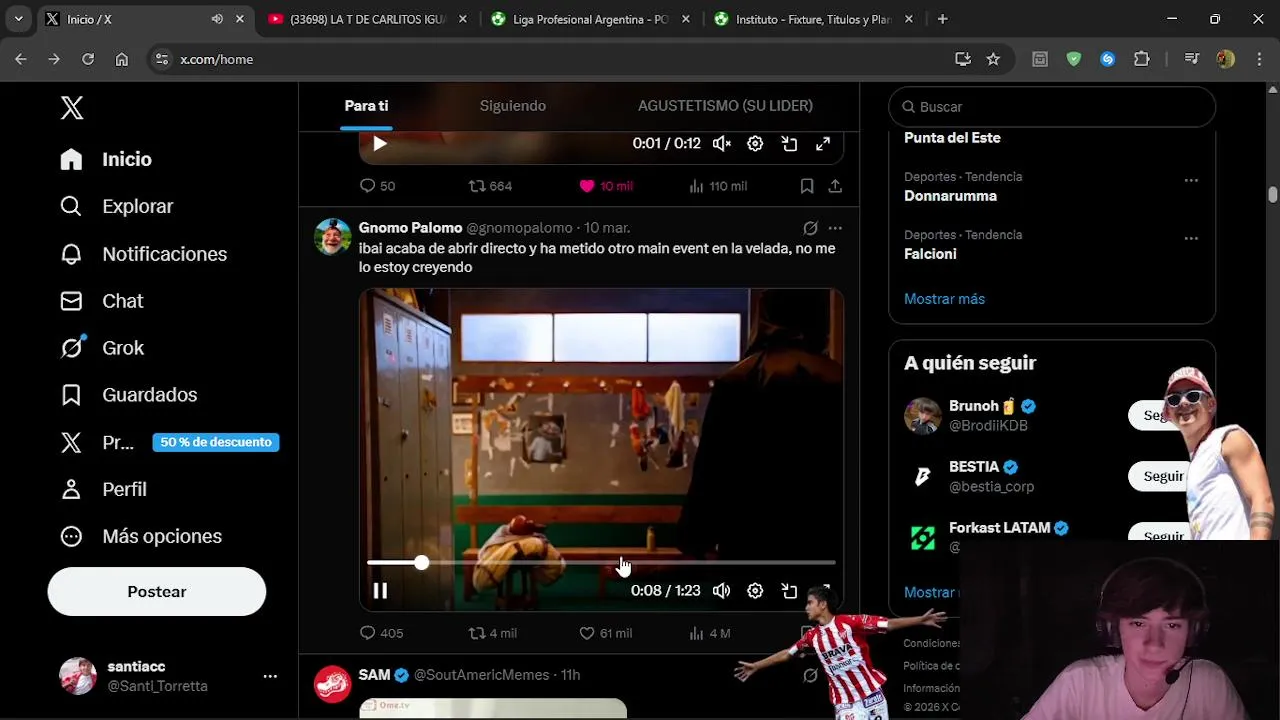Share the top post
1280x720 pixels.
pyautogui.click(x=835, y=186)
